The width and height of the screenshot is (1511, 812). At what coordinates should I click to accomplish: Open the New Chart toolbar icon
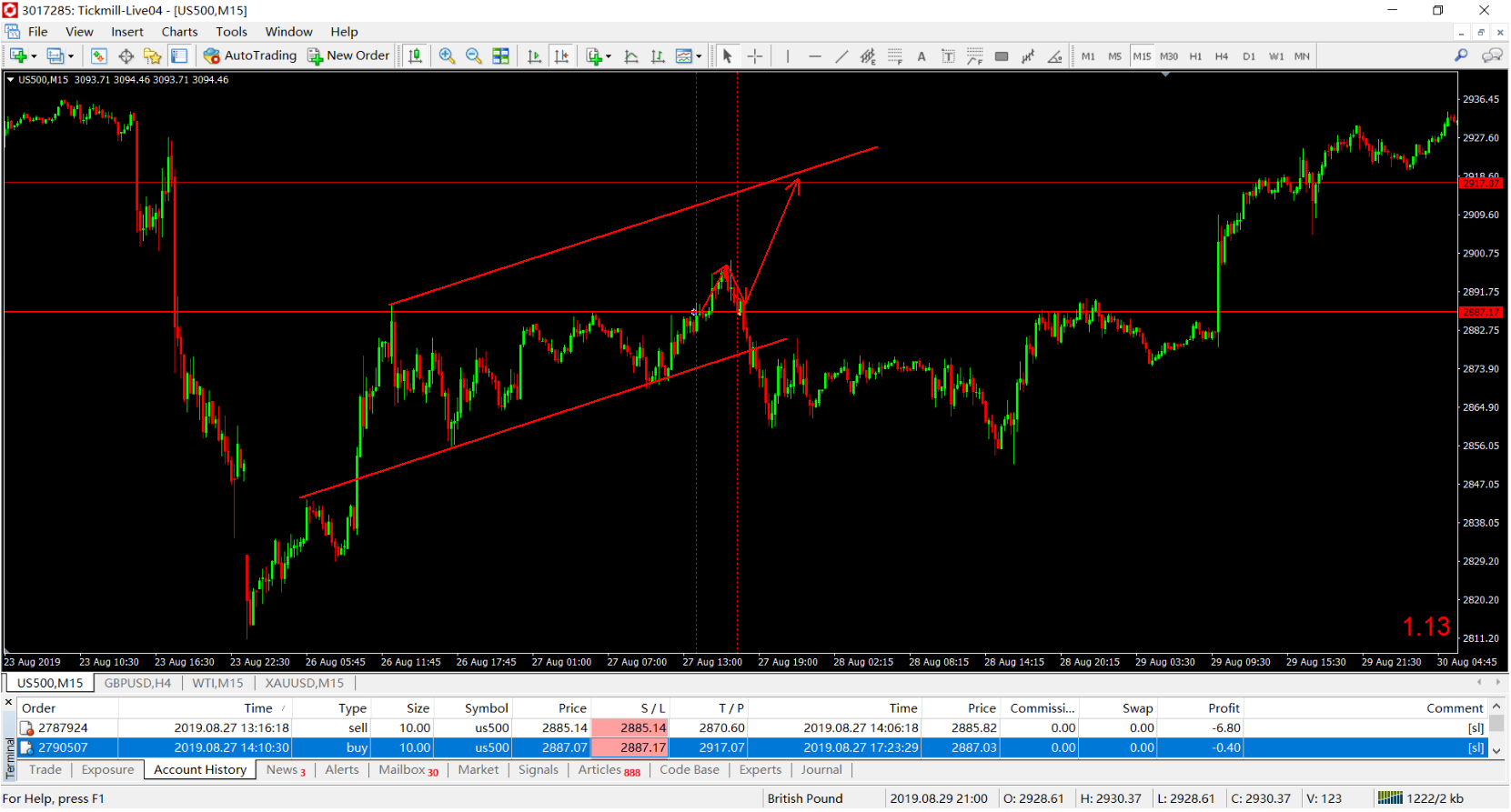pos(17,56)
